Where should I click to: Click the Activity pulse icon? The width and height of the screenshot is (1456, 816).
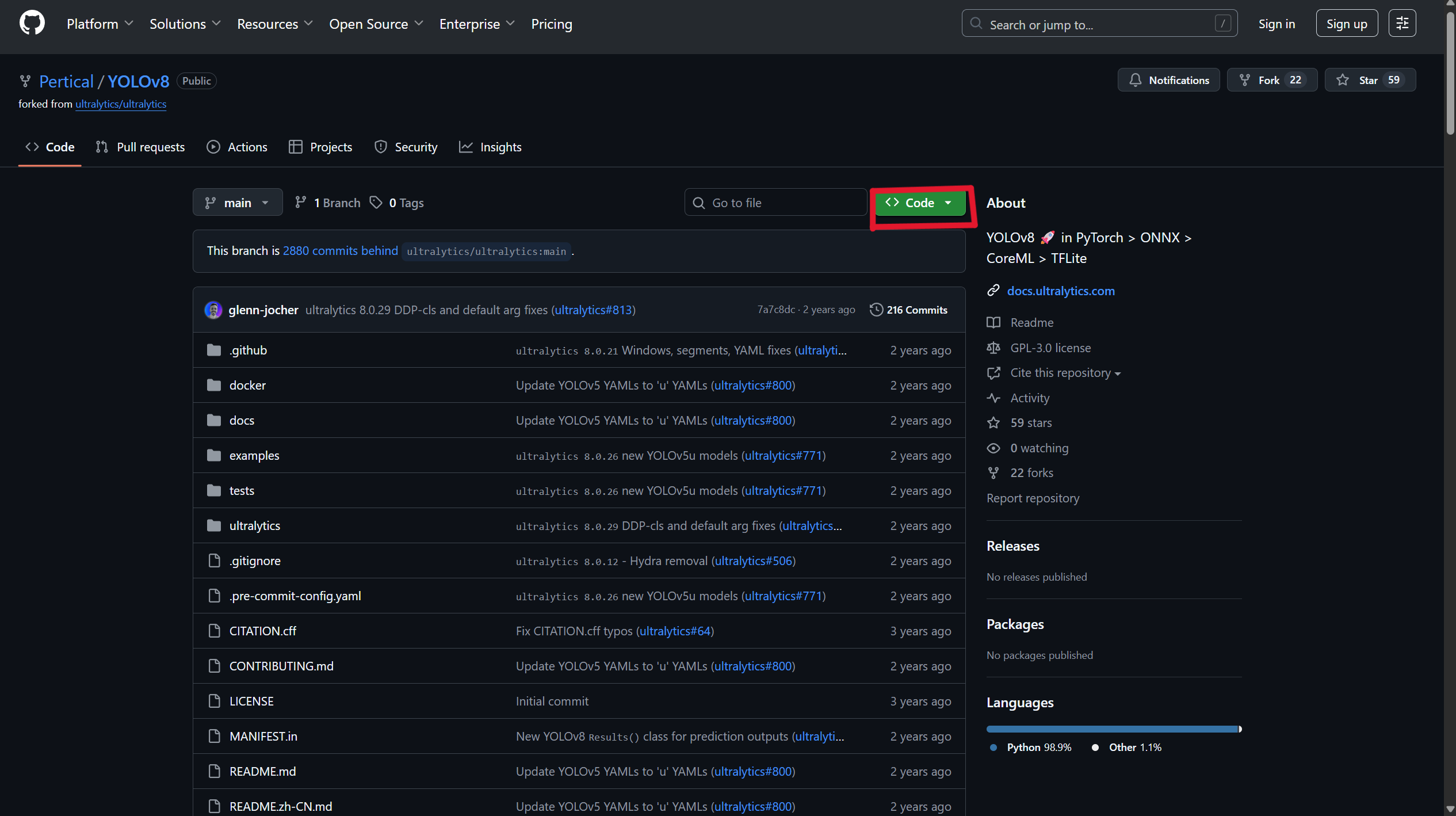(993, 398)
